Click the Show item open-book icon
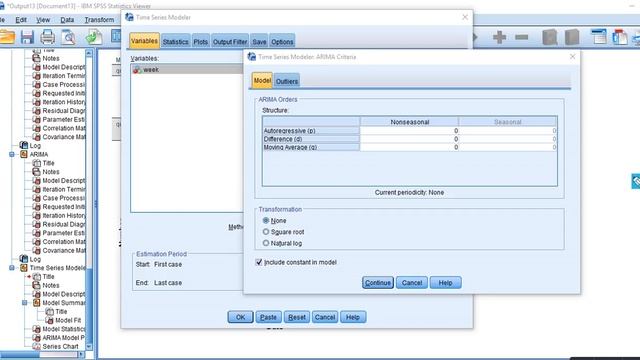The image size is (640, 360). click(550, 37)
